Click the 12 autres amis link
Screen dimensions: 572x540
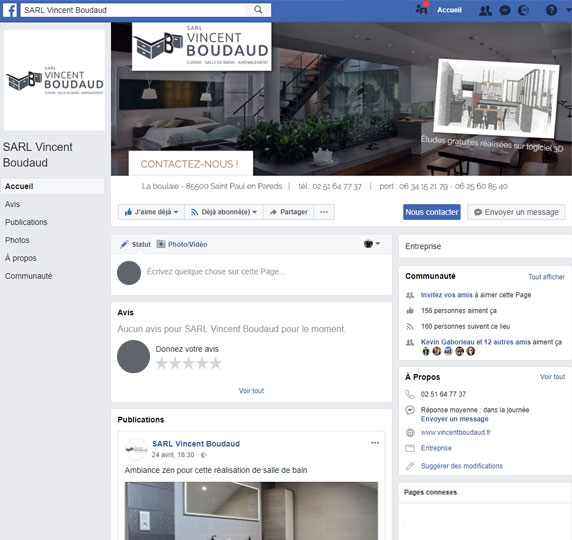507,342
